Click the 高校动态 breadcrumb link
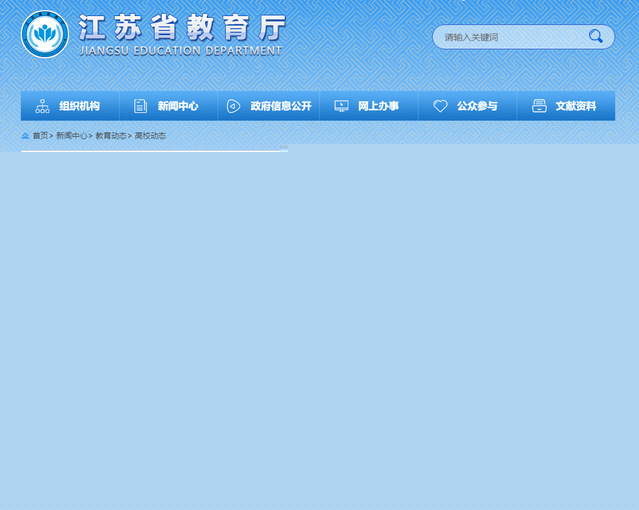The height and width of the screenshot is (510, 639). 150,135
